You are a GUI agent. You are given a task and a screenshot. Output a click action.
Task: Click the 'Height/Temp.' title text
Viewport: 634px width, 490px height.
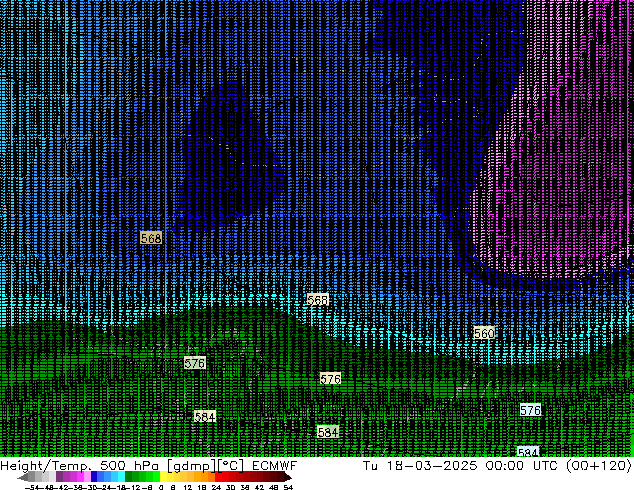pyautogui.click(x=46, y=466)
